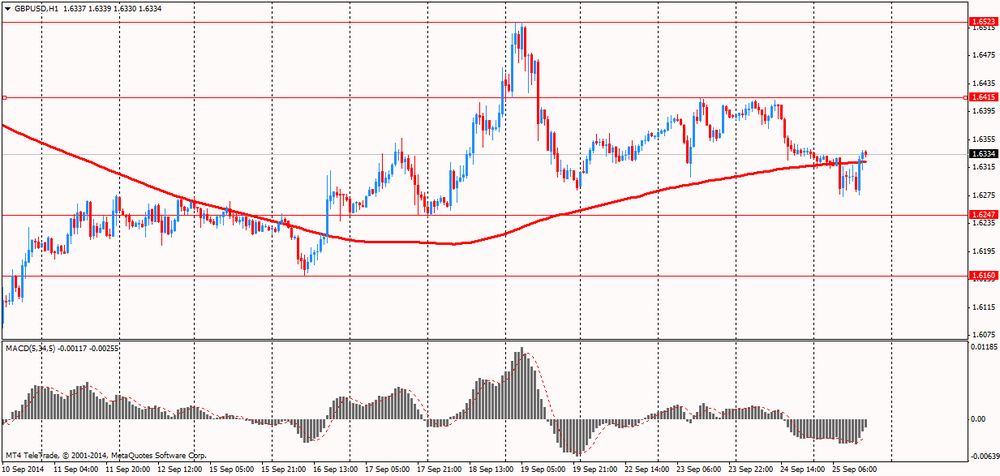Click the 1.6235 price scale value
Screen dimensions: 1000x476
pos(982,223)
